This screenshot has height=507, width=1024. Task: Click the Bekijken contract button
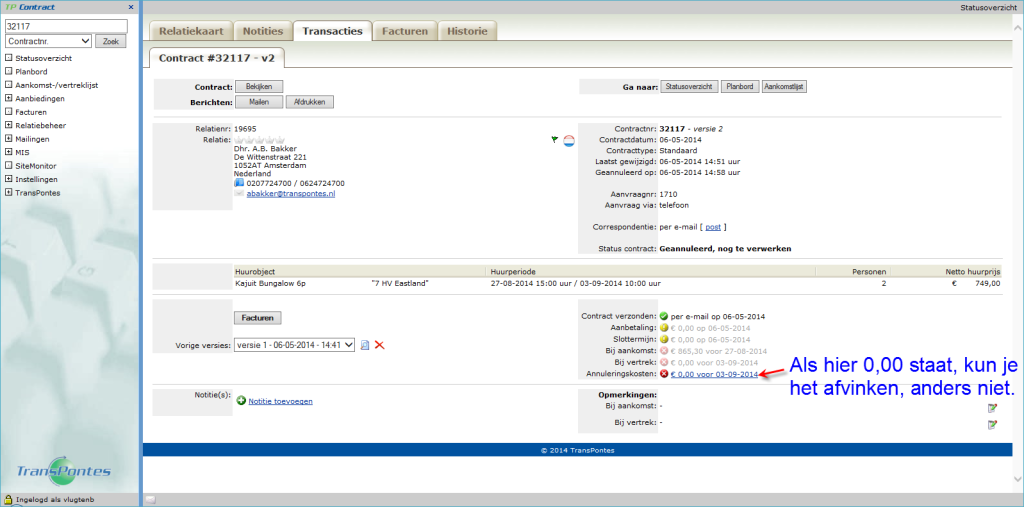pos(260,87)
